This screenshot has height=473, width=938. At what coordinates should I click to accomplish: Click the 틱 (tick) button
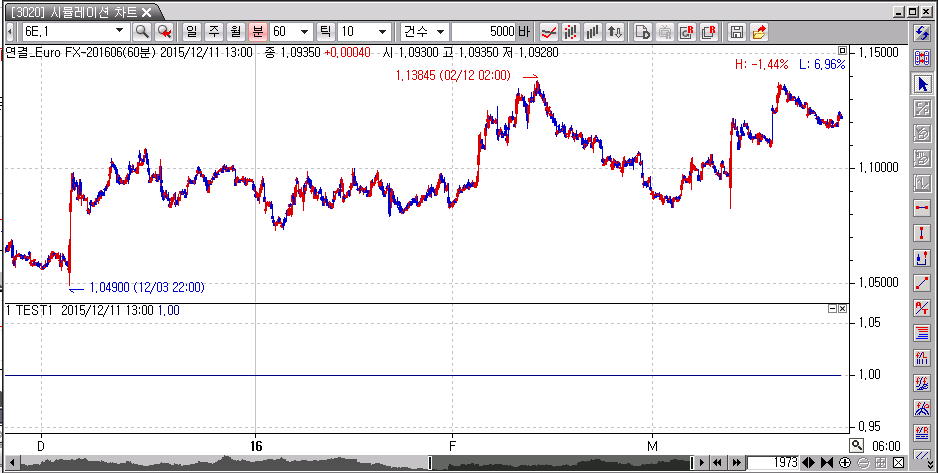click(324, 32)
